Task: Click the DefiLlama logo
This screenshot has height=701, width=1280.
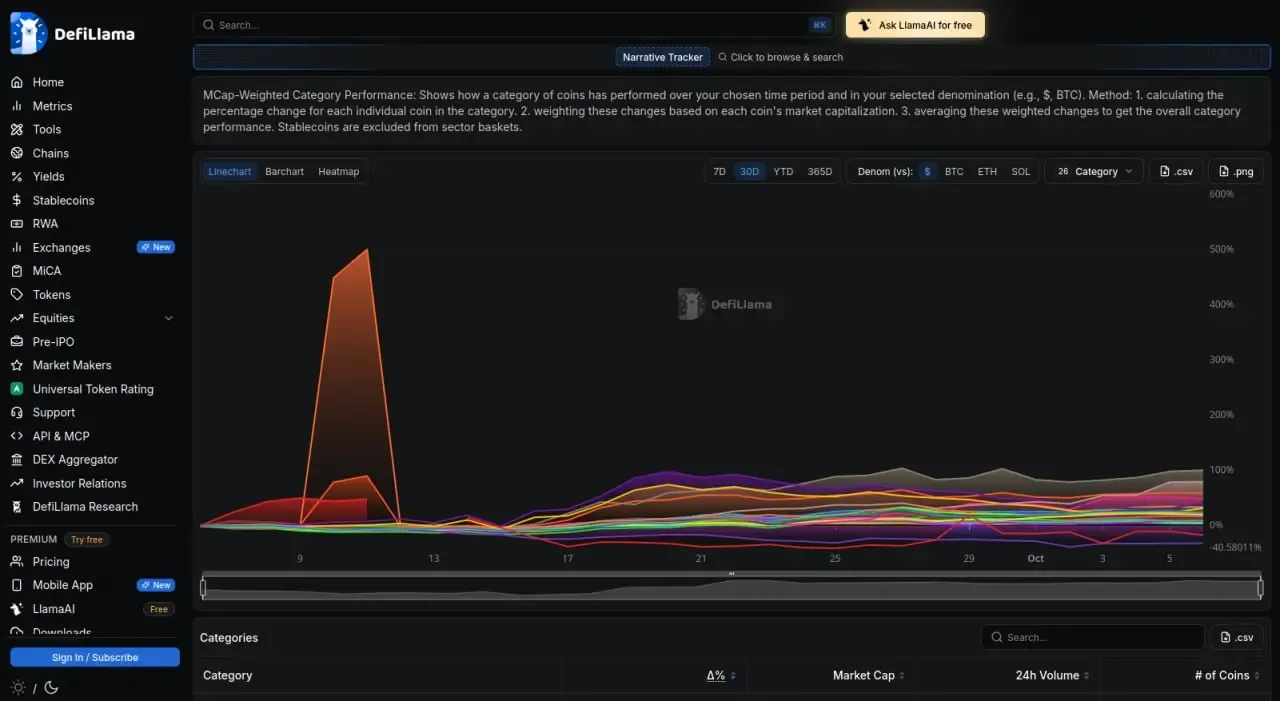Action: tap(72, 33)
